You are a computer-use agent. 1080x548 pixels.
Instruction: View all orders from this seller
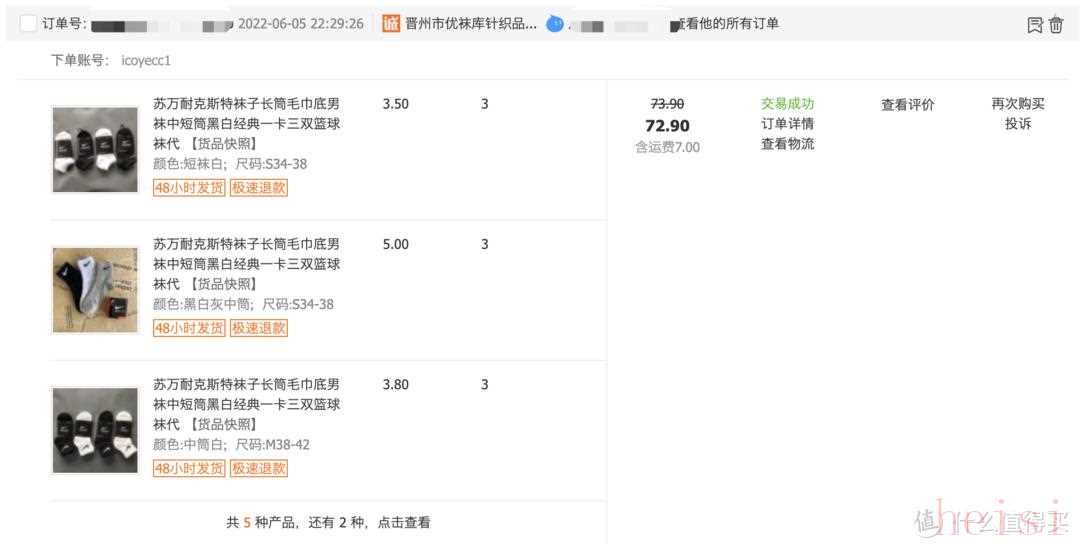pos(726,23)
